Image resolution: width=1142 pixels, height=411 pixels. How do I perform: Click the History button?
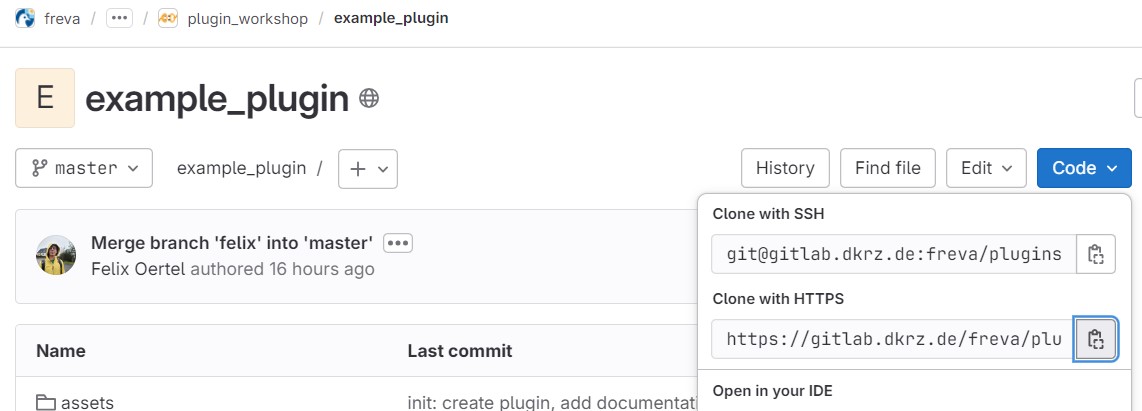coord(785,168)
